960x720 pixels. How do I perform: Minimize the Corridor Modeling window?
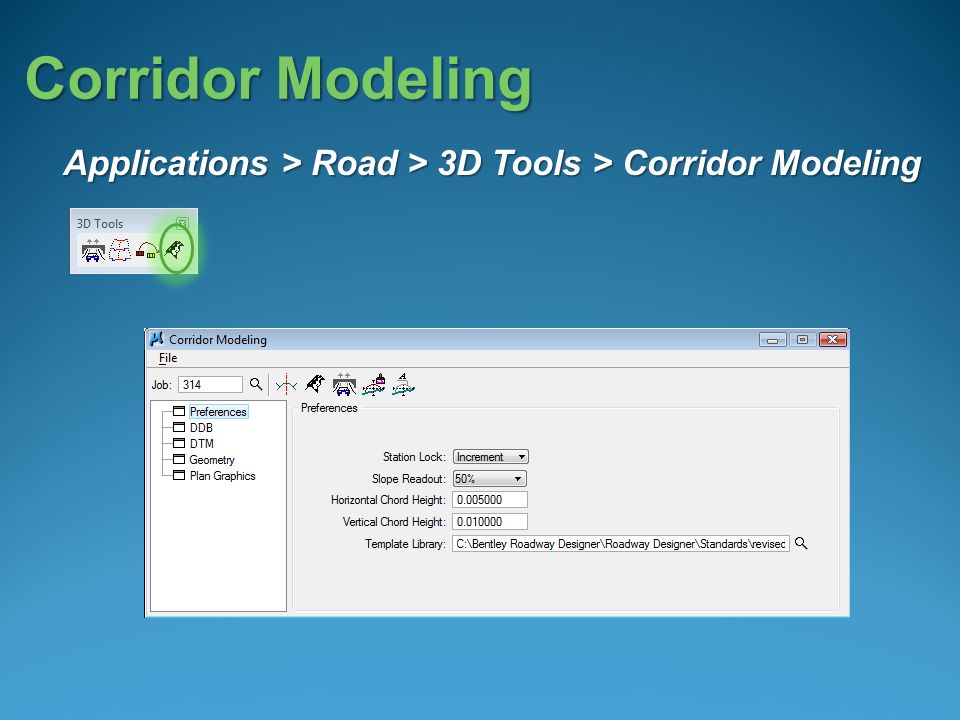[x=773, y=340]
